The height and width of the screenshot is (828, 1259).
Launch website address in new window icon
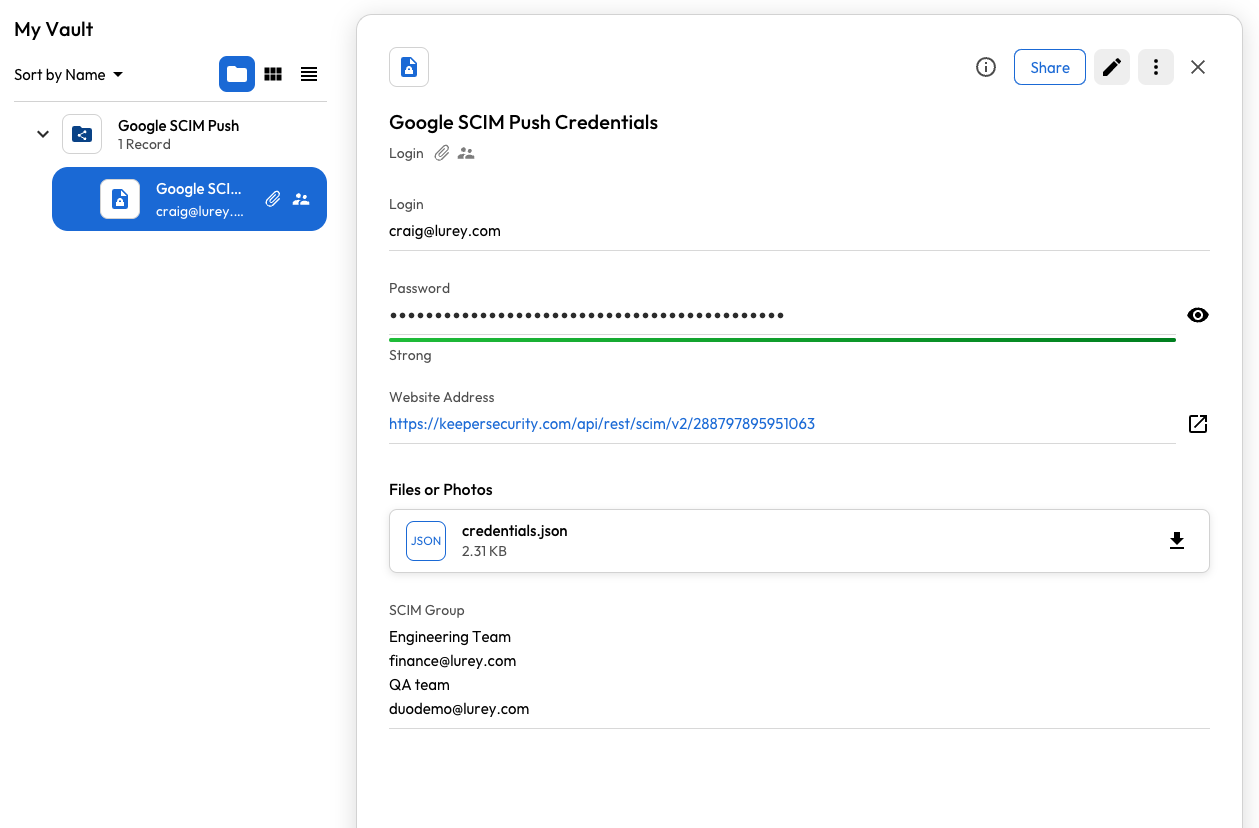(x=1197, y=424)
